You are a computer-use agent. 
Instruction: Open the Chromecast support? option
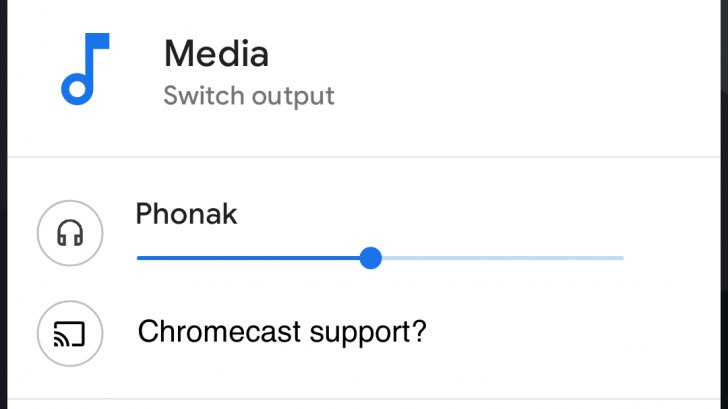(282, 332)
